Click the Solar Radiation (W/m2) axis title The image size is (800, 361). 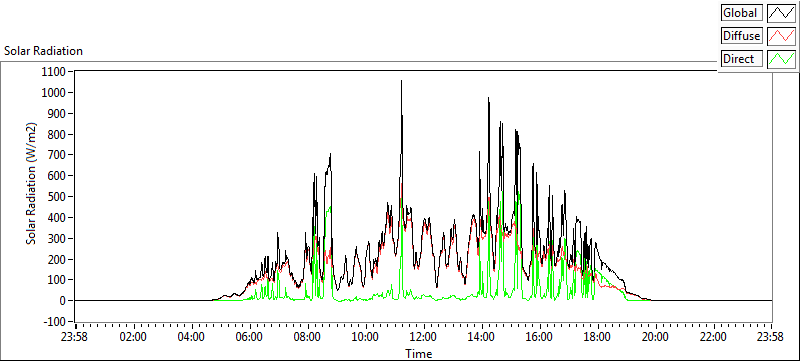tap(32, 184)
